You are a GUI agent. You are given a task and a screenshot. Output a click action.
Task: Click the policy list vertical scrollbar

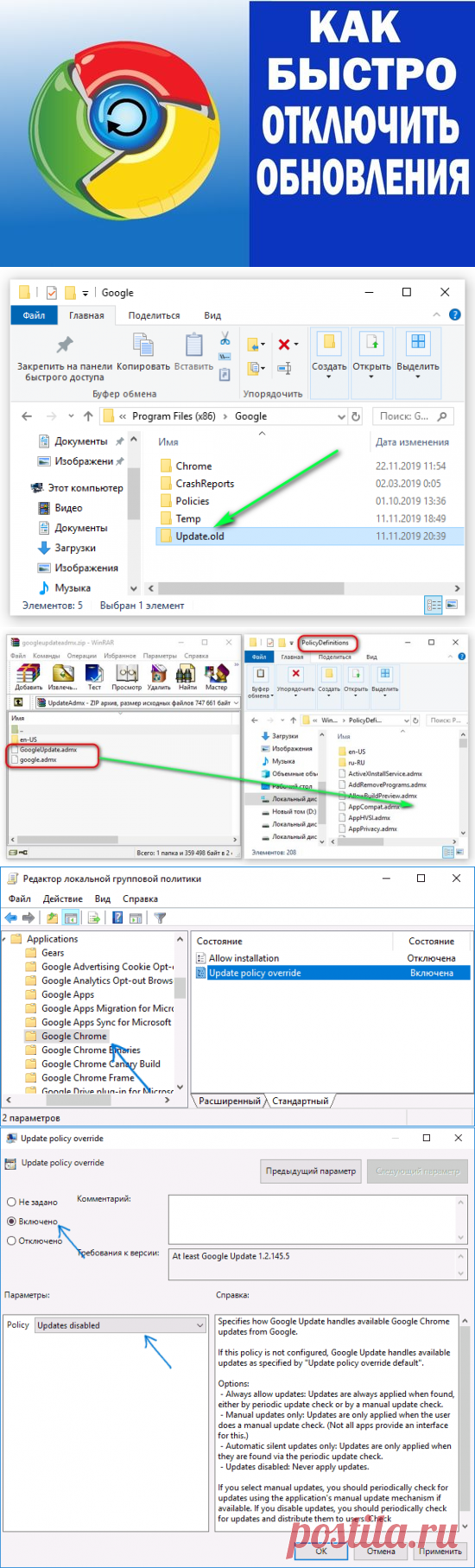[x=180, y=1012]
